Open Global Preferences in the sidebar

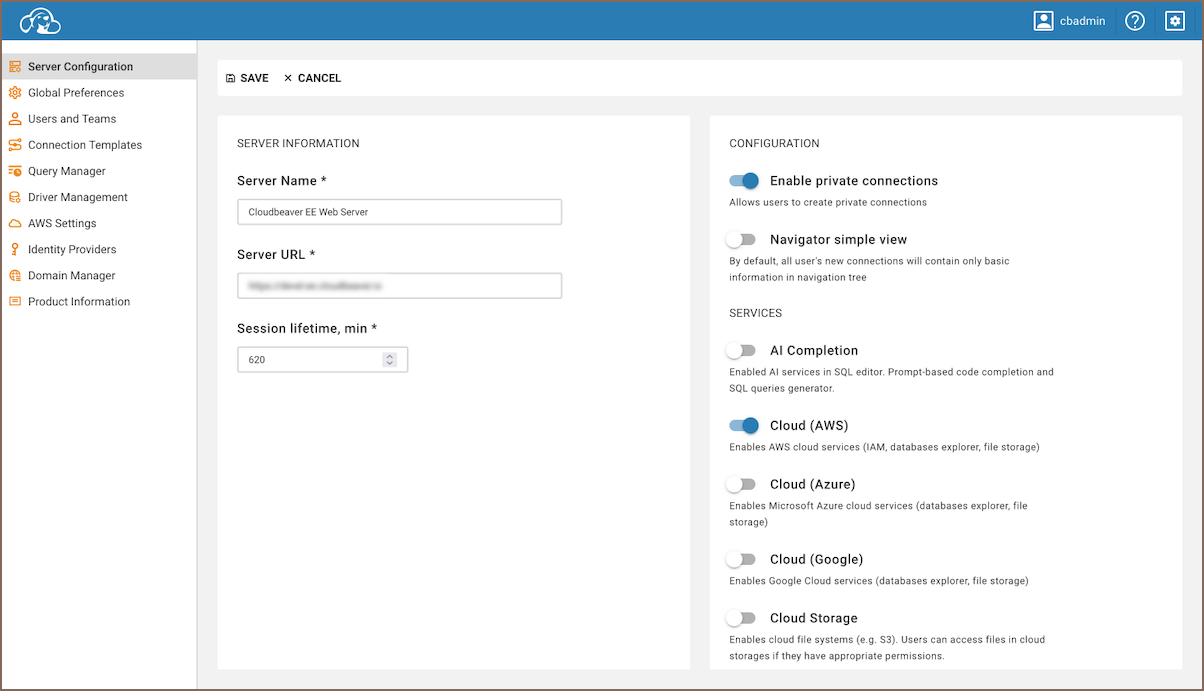coord(76,93)
